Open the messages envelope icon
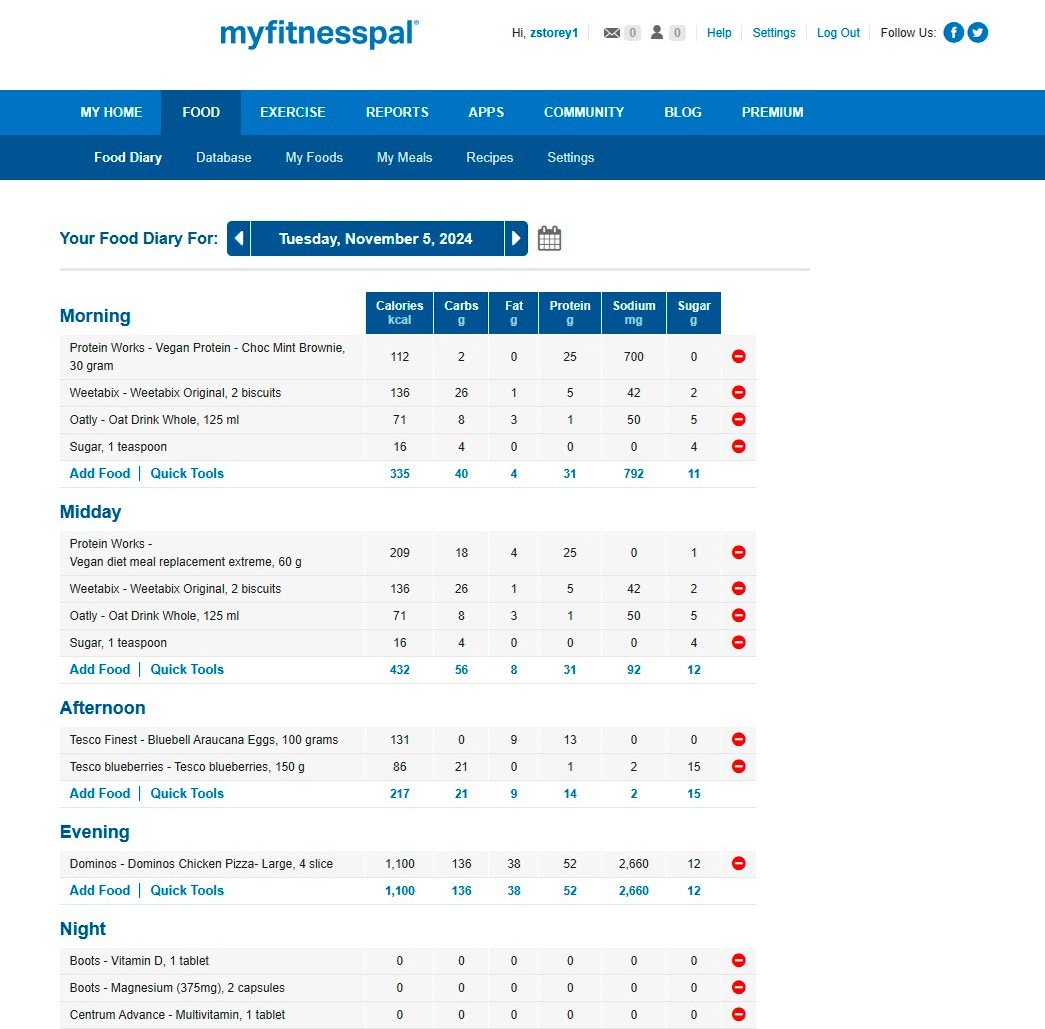This screenshot has height=1029, width=1045. (612, 33)
